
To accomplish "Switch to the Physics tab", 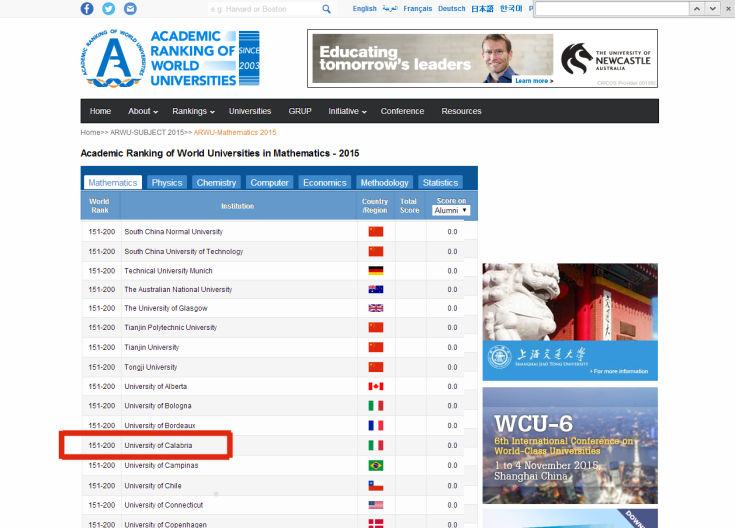I will point(167,182).
